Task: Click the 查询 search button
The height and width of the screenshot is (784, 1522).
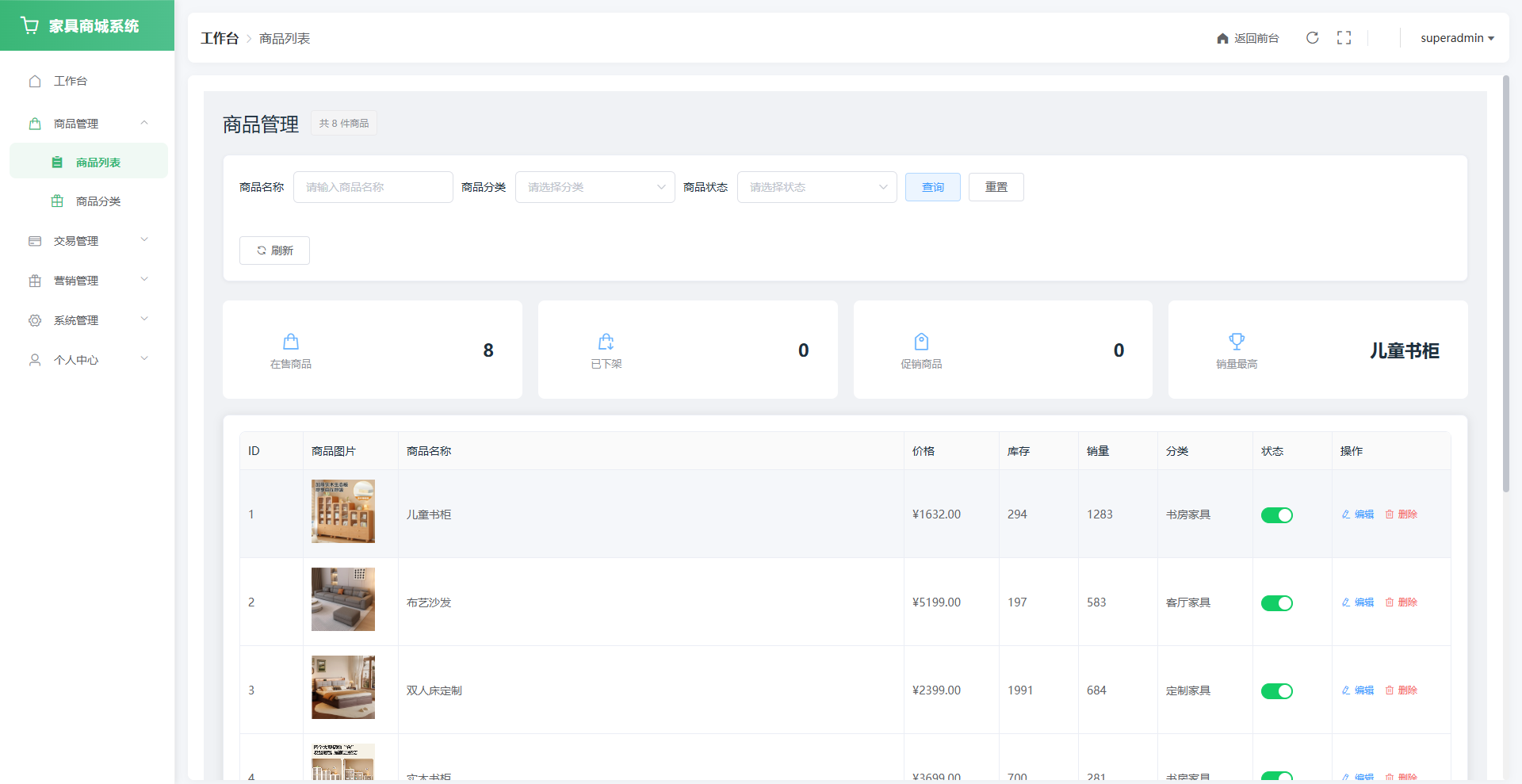Action: click(932, 187)
